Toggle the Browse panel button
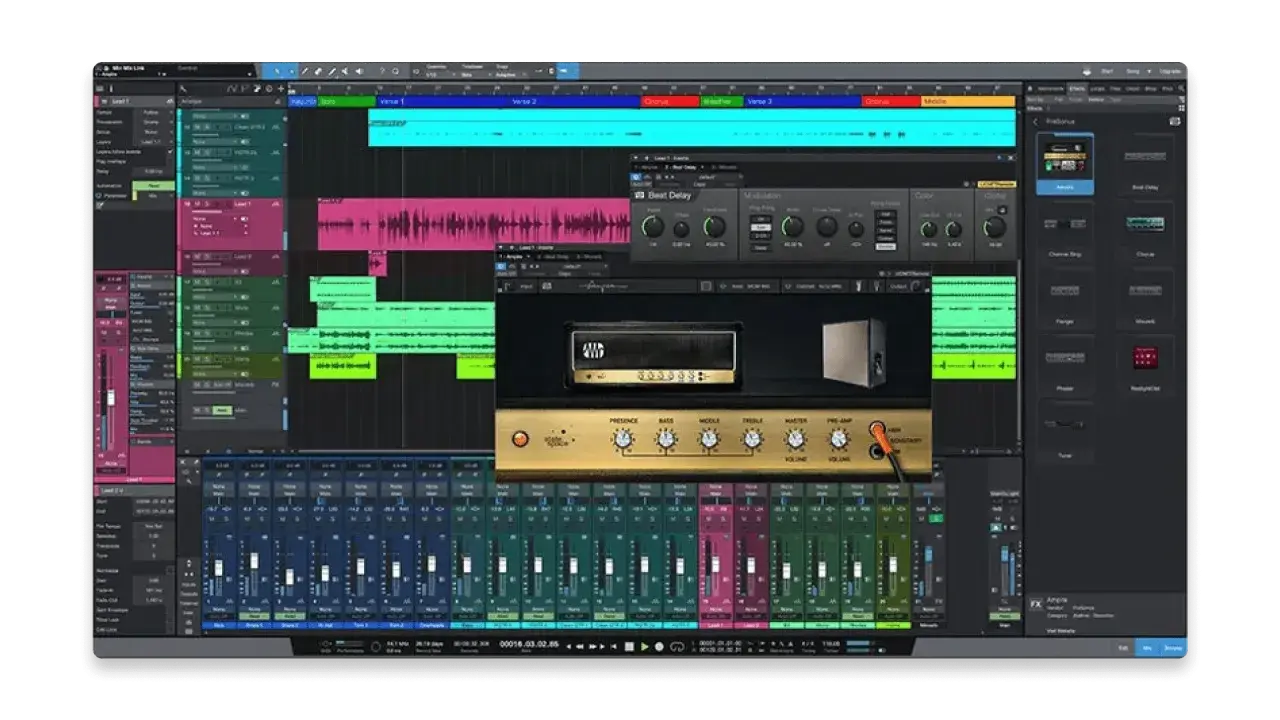Viewport: 1280px width, 720px height. coord(1173,648)
